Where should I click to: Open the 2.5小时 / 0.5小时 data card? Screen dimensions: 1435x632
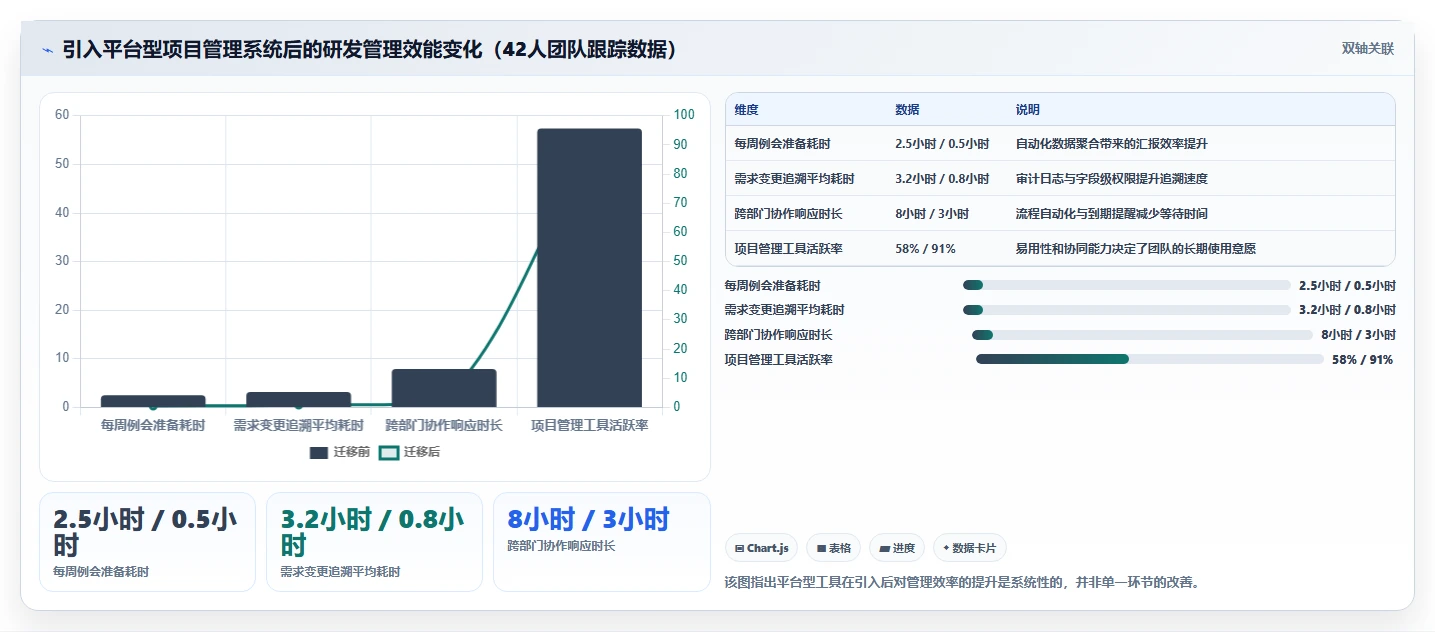coord(147,542)
